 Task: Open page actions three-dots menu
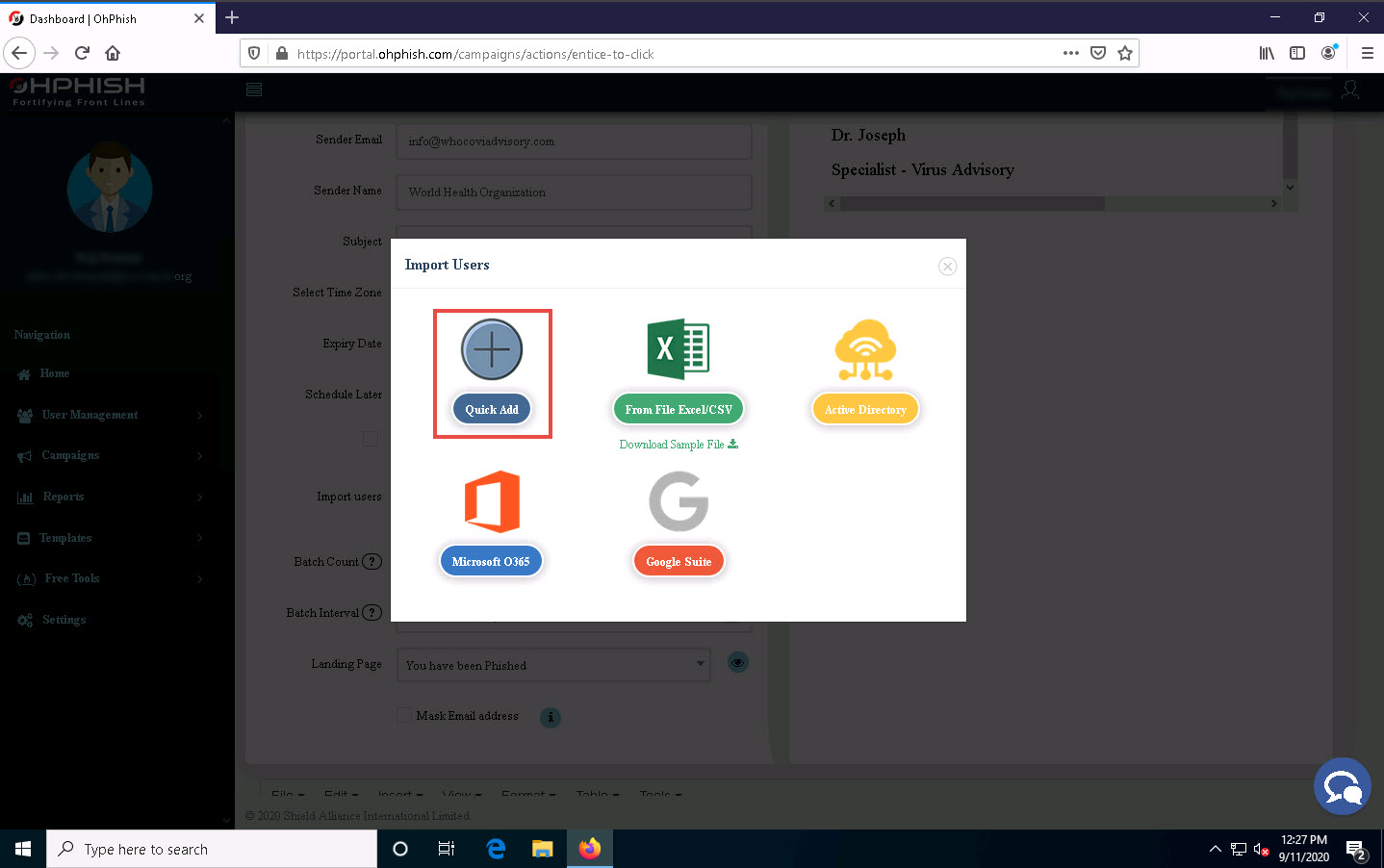(1070, 53)
